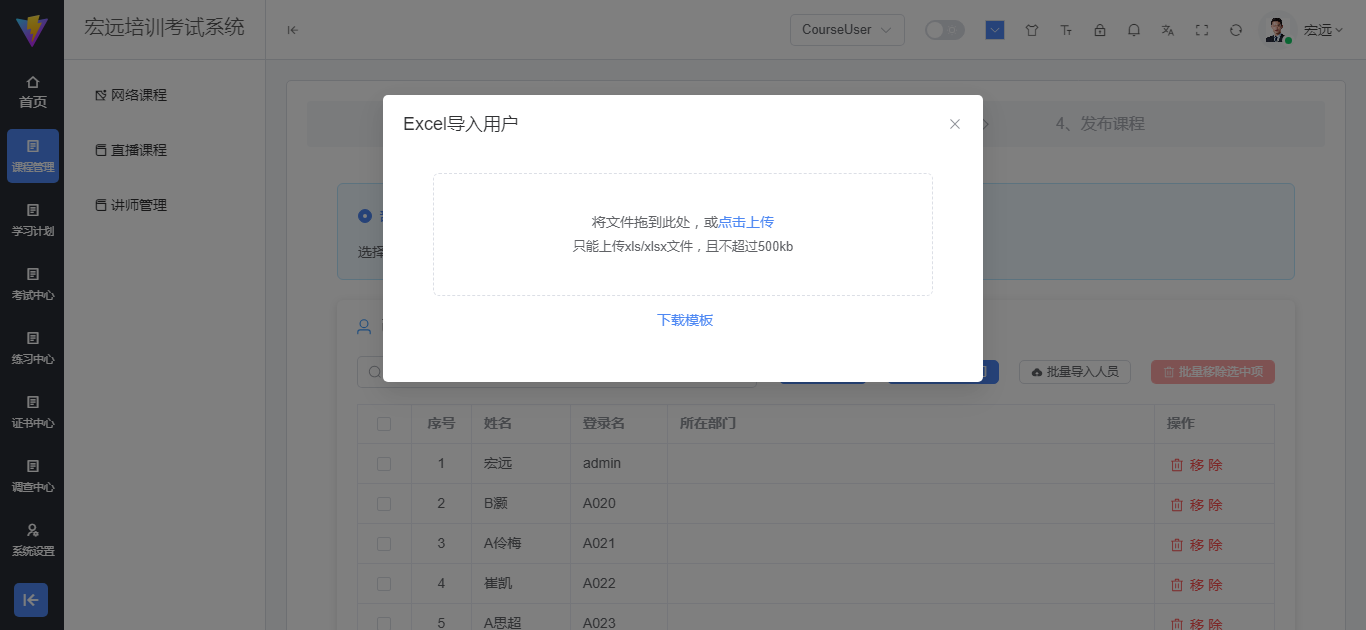
Task: Enter fullscreen with the expand icon
Action: [1201, 30]
